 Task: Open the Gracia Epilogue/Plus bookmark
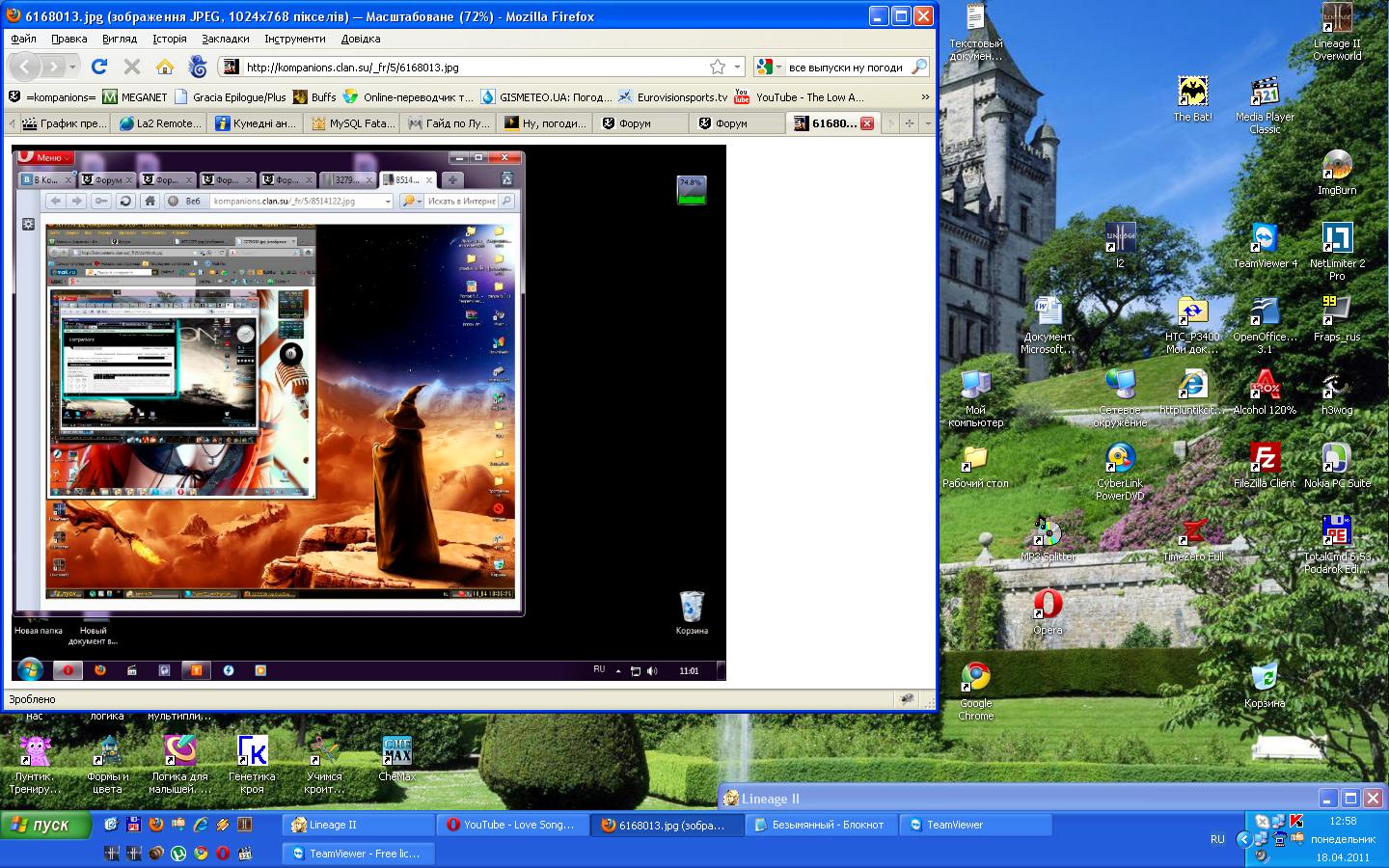point(231,96)
